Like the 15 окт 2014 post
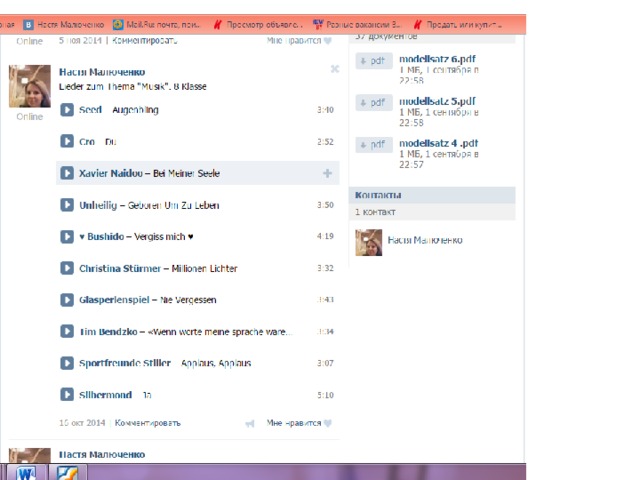This screenshot has width=640, height=480. click(299, 423)
